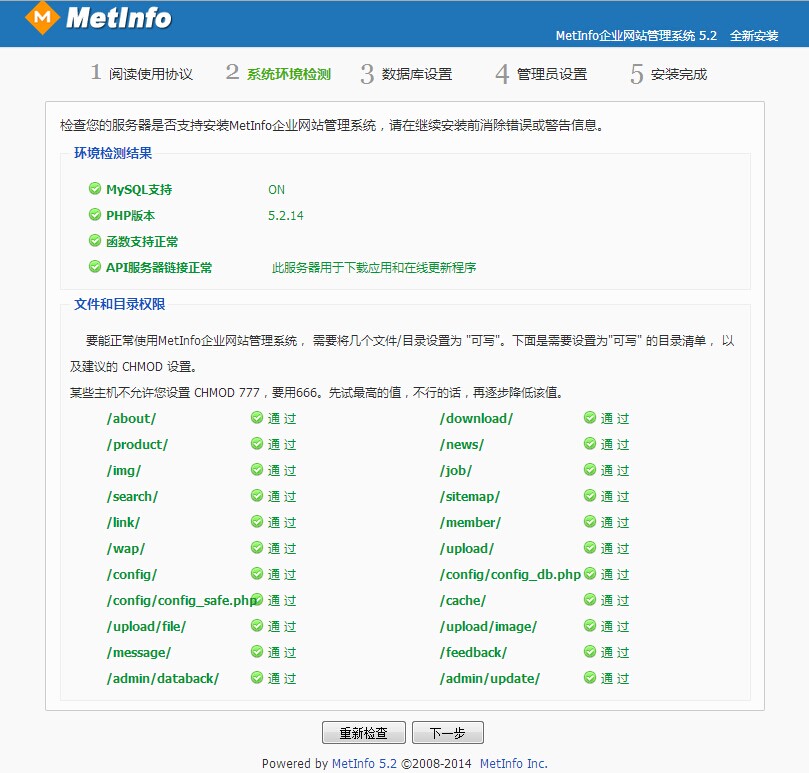Select step 3 数据库设置
The image size is (809, 773).
pos(406,74)
